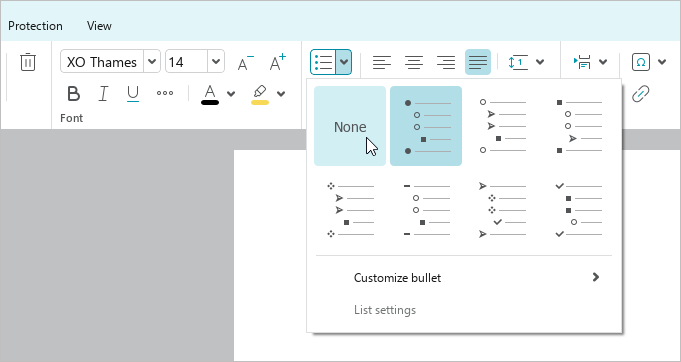Viewport: 681px width, 362px height.
Task: Open the Protection menu
Action: pyautogui.click(x=35, y=26)
